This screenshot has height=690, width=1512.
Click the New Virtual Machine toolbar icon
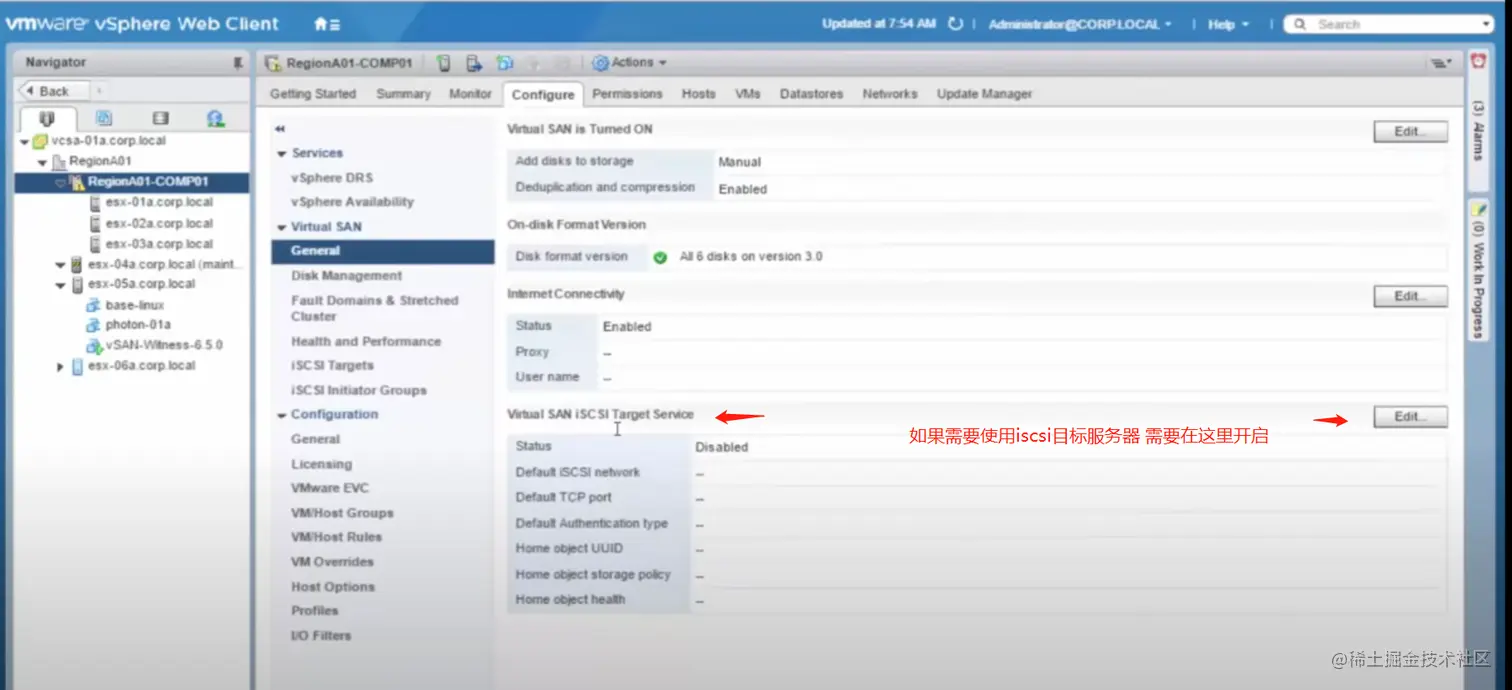pyautogui.click(x=505, y=63)
